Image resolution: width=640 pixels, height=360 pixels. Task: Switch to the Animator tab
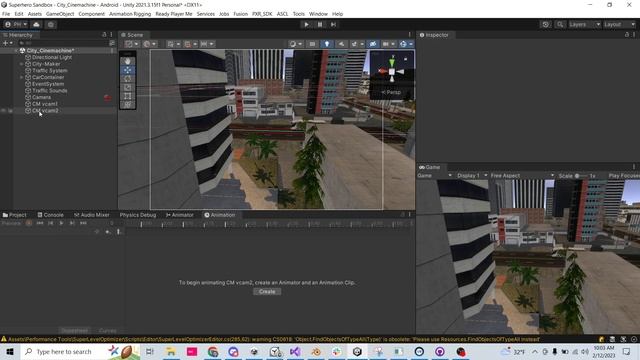coord(180,215)
